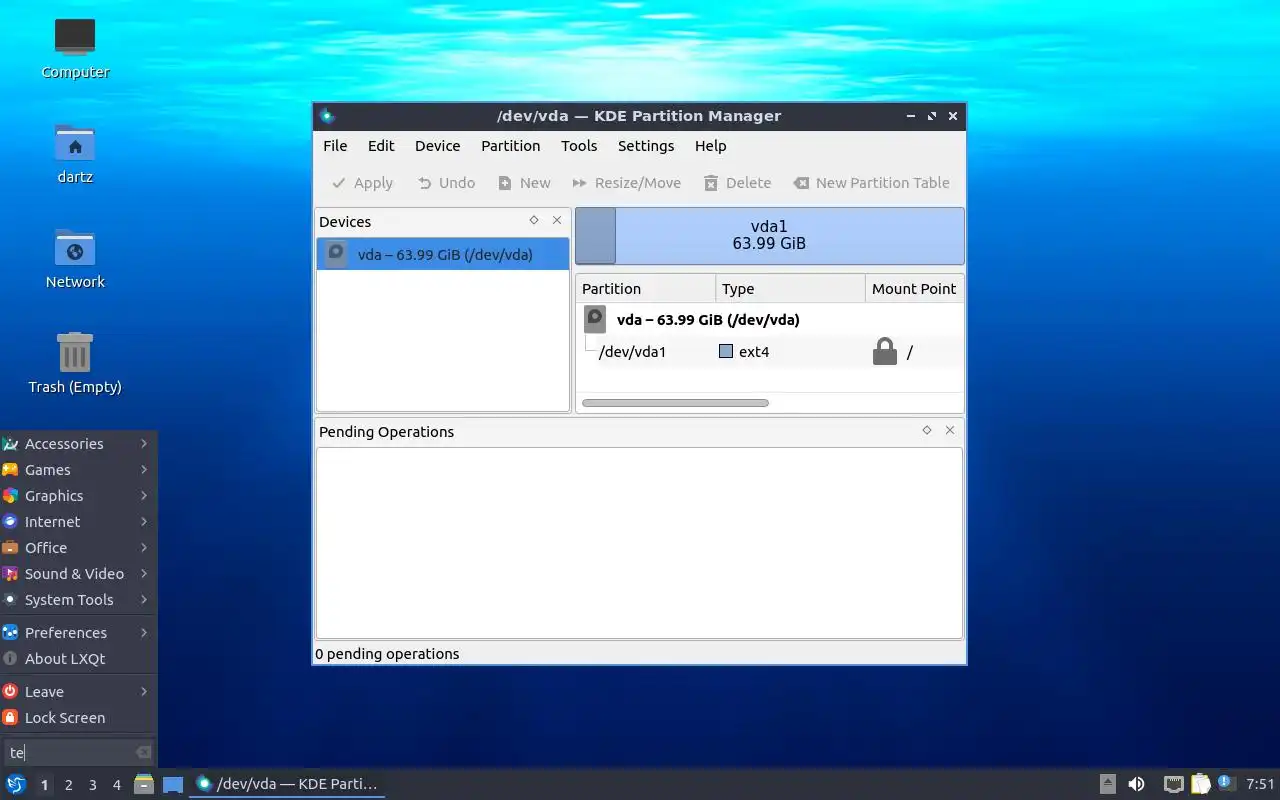1280x800 pixels.
Task: Click the Resize/Move toolbar button
Action: 626,183
